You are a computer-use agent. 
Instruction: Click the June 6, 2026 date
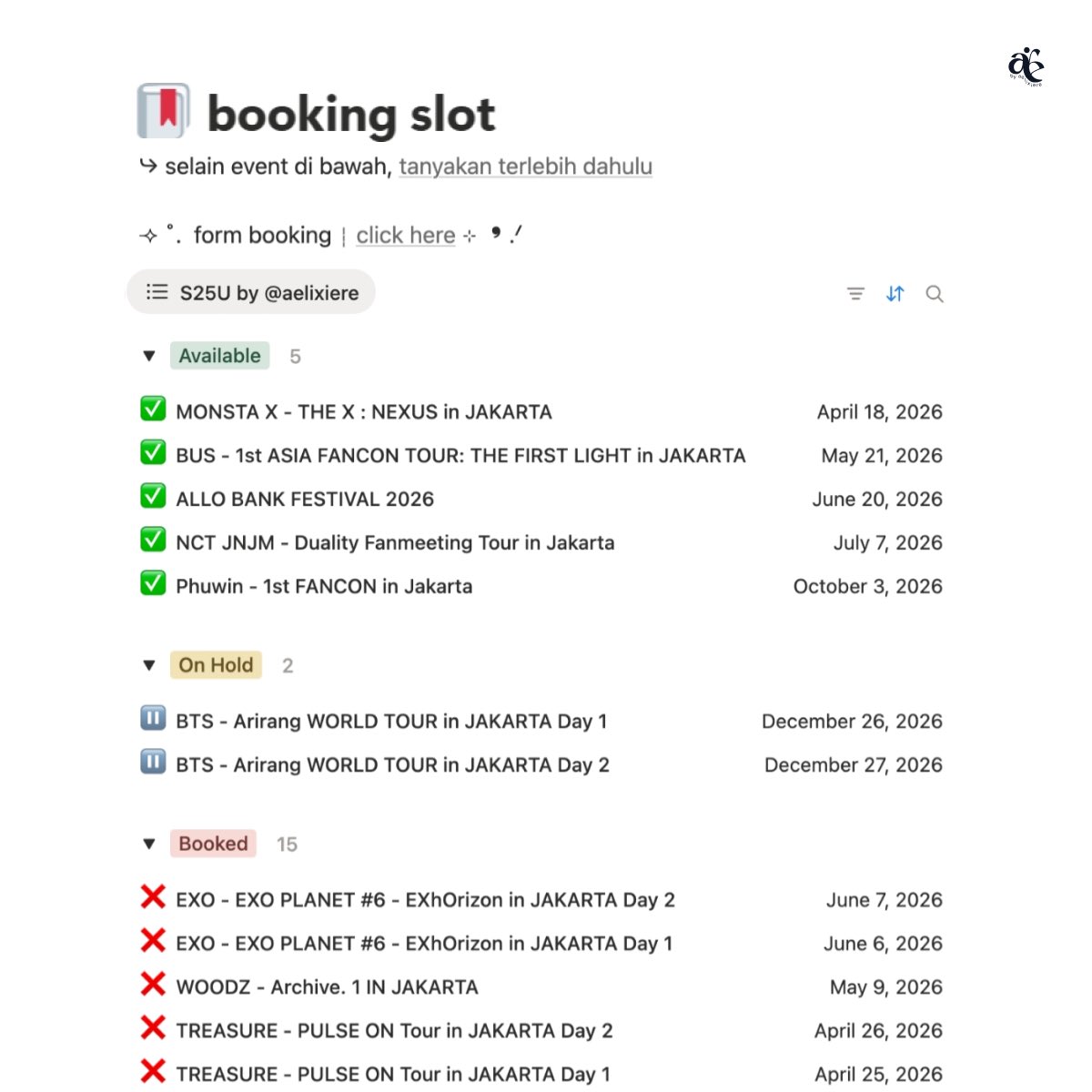(883, 944)
